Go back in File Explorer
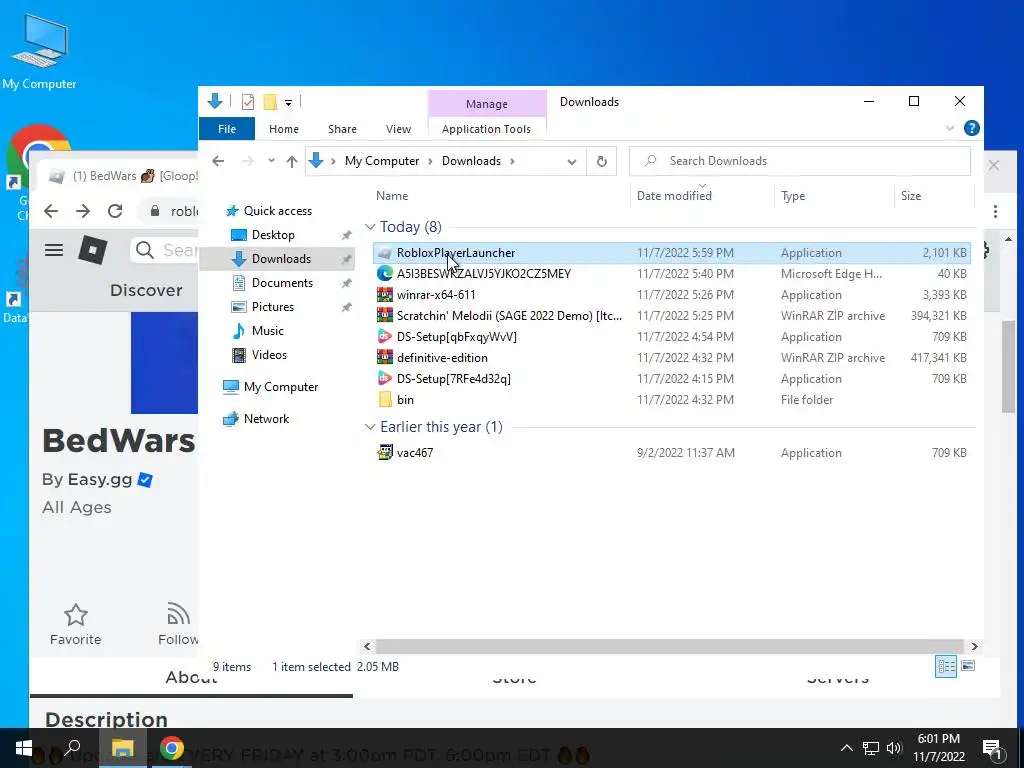The height and width of the screenshot is (768, 1024). click(x=218, y=161)
